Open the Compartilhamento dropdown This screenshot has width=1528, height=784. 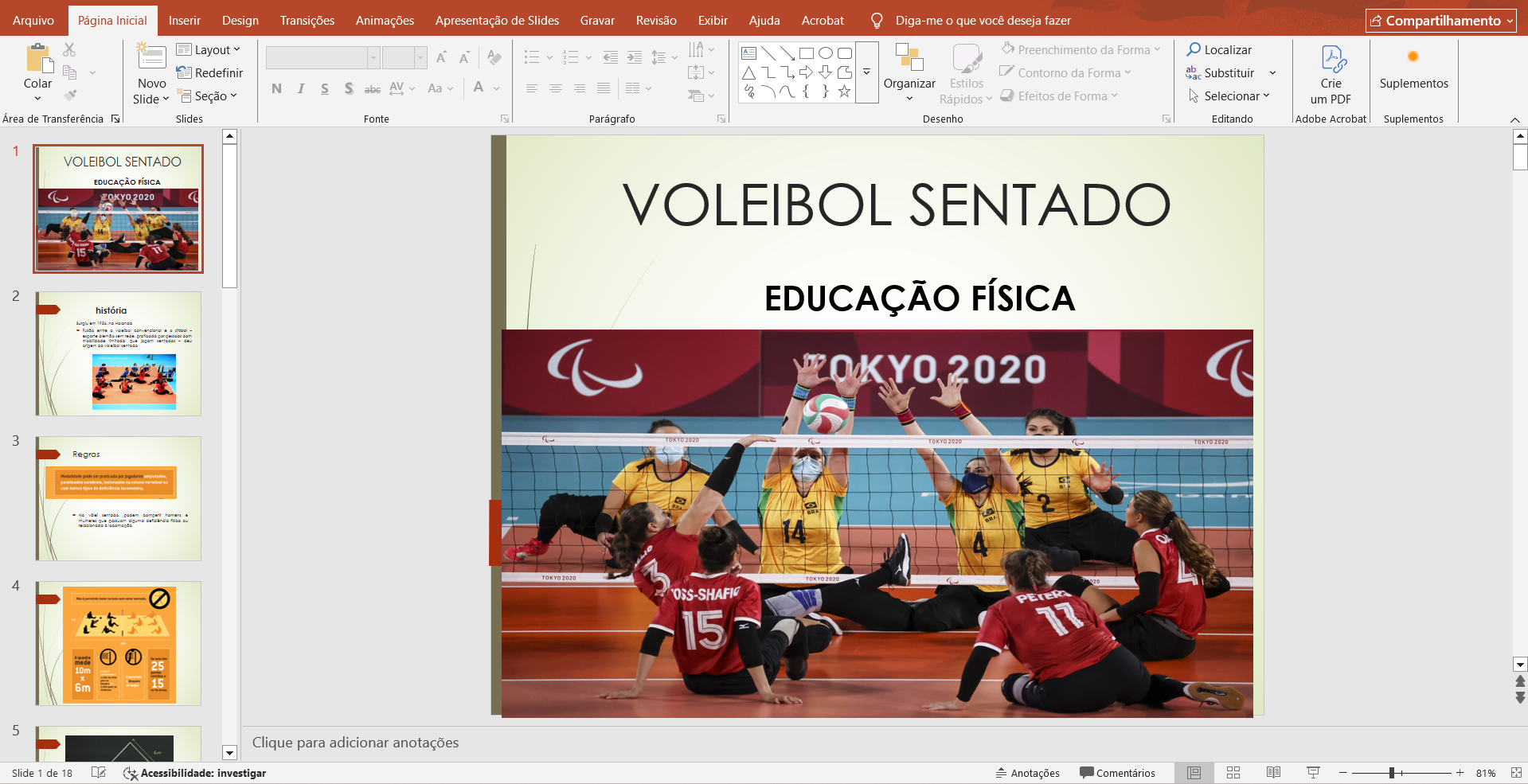click(x=1441, y=21)
